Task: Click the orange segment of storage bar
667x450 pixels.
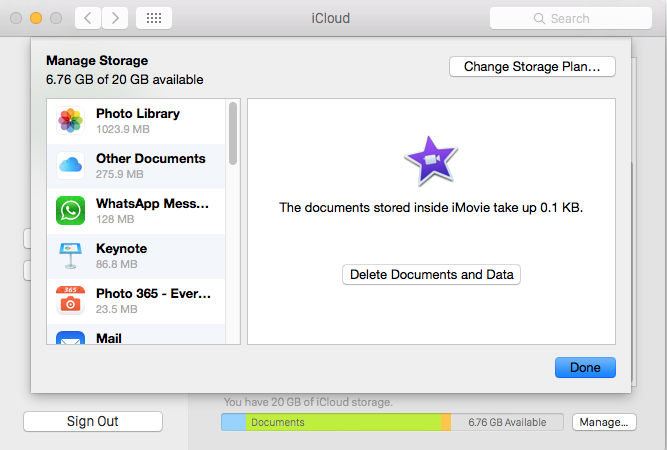Action: click(x=446, y=422)
